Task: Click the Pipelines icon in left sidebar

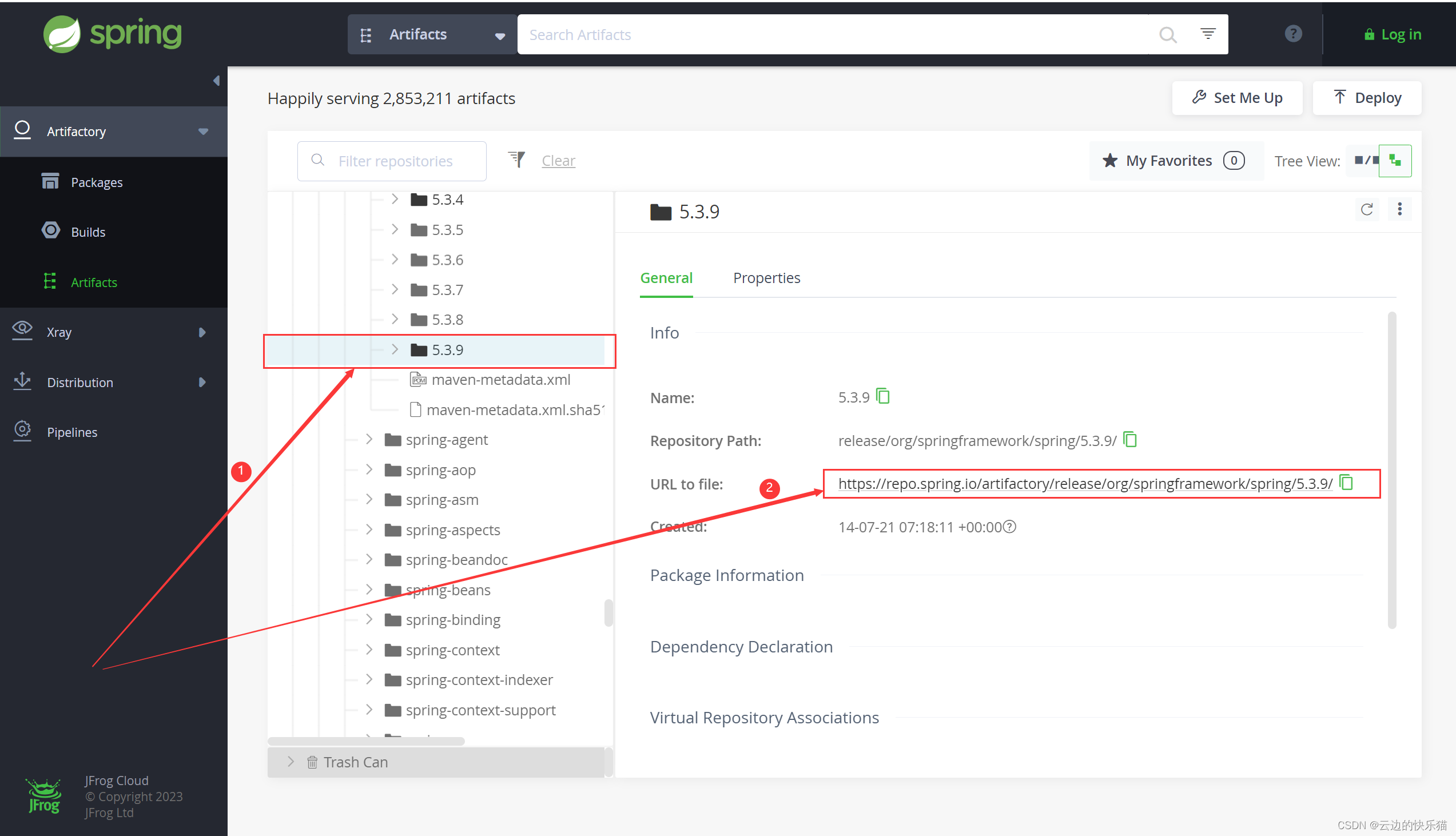Action: [x=21, y=431]
